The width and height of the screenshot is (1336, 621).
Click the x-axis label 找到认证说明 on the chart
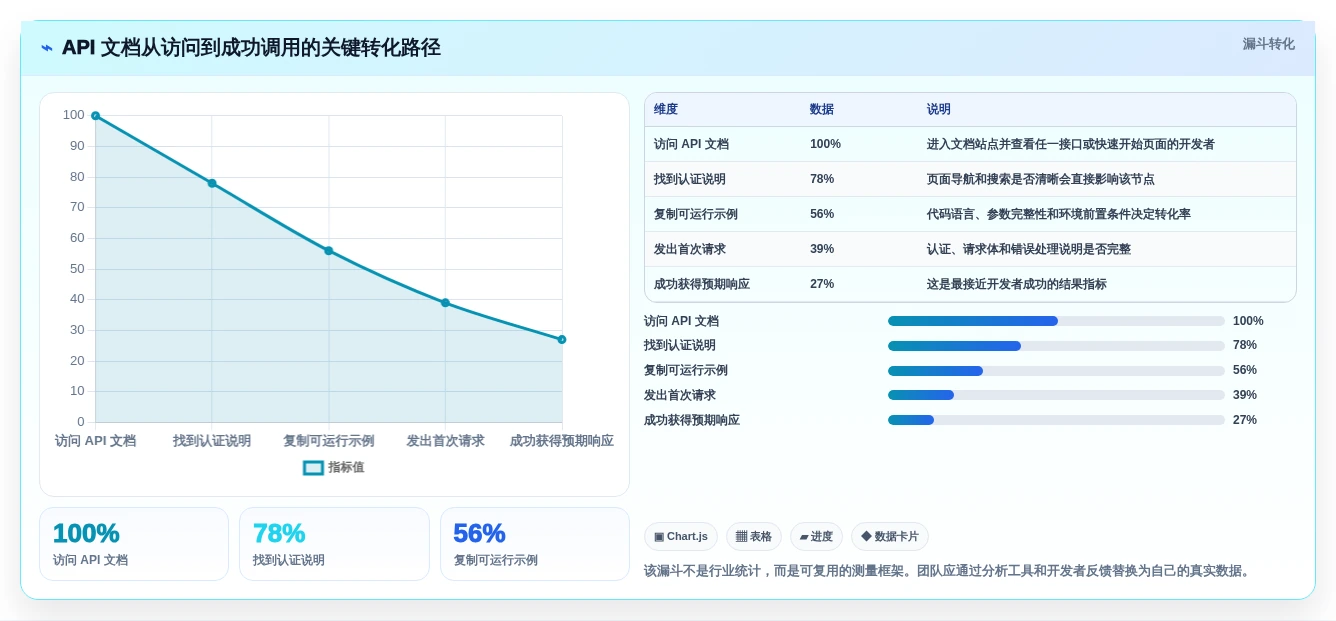pos(212,441)
